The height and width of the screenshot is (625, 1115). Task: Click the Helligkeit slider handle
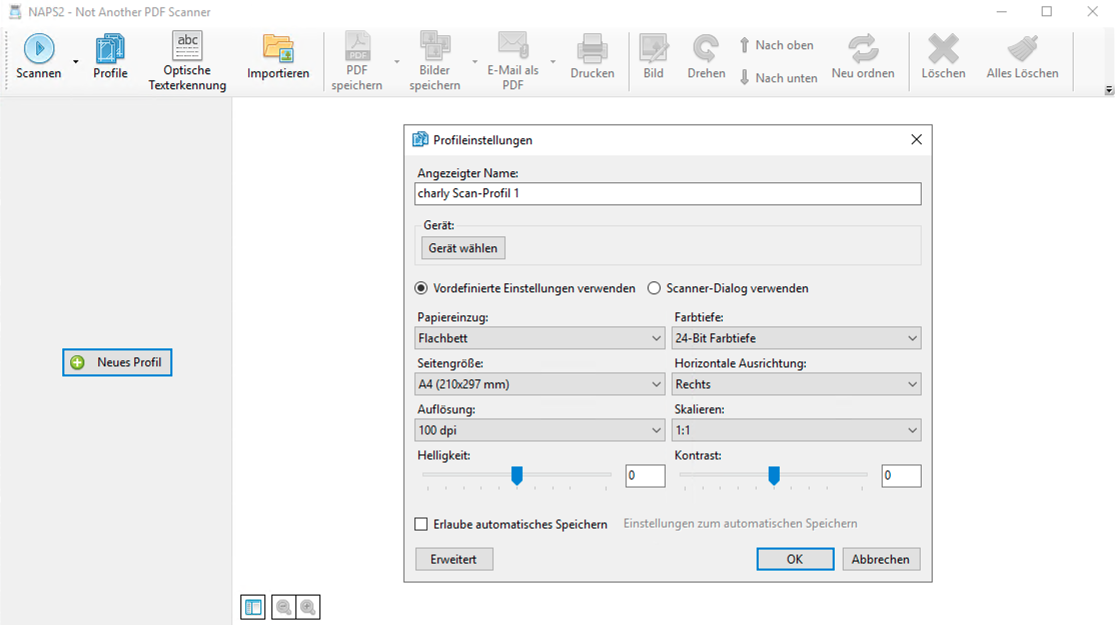click(x=517, y=476)
